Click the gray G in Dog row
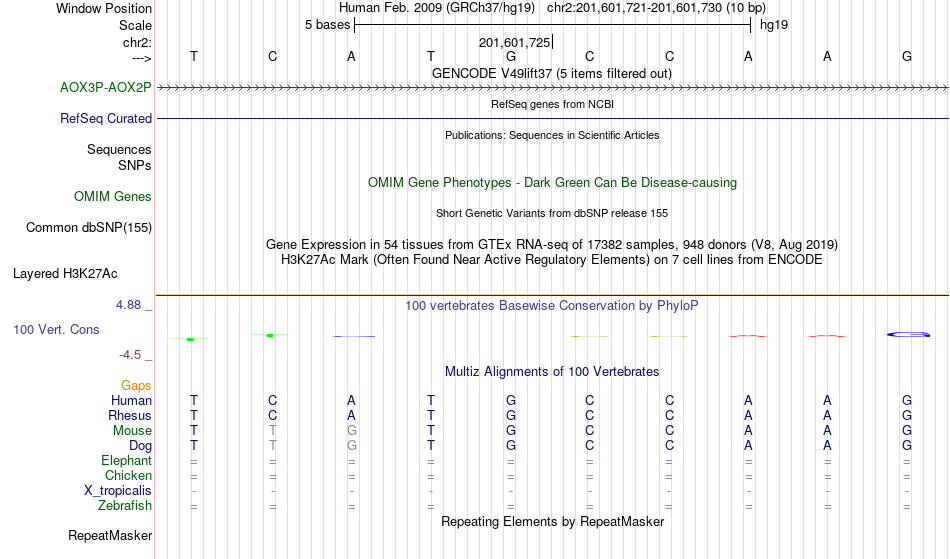 click(351, 446)
